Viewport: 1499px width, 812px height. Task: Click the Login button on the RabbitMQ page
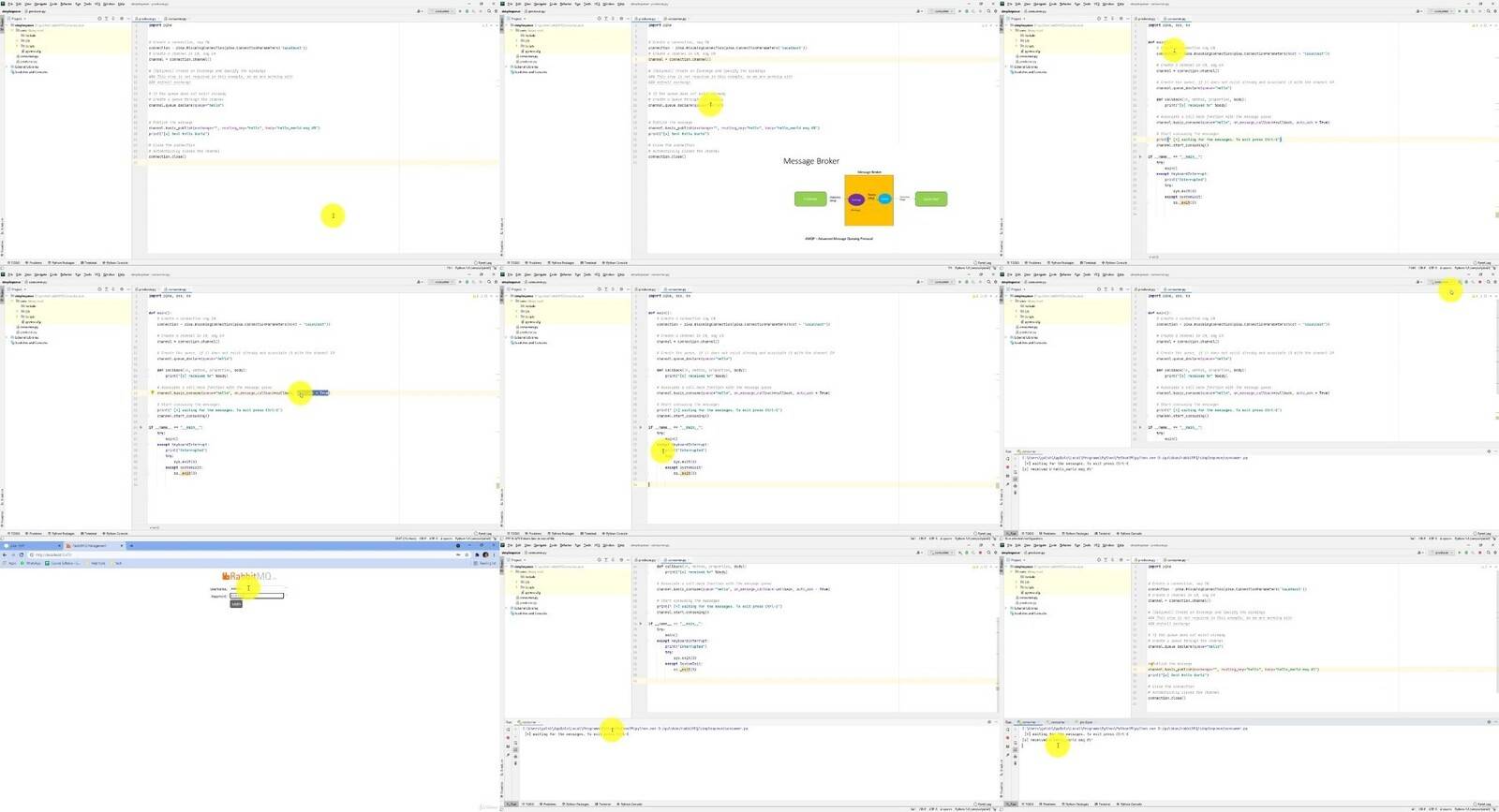[x=236, y=604]
